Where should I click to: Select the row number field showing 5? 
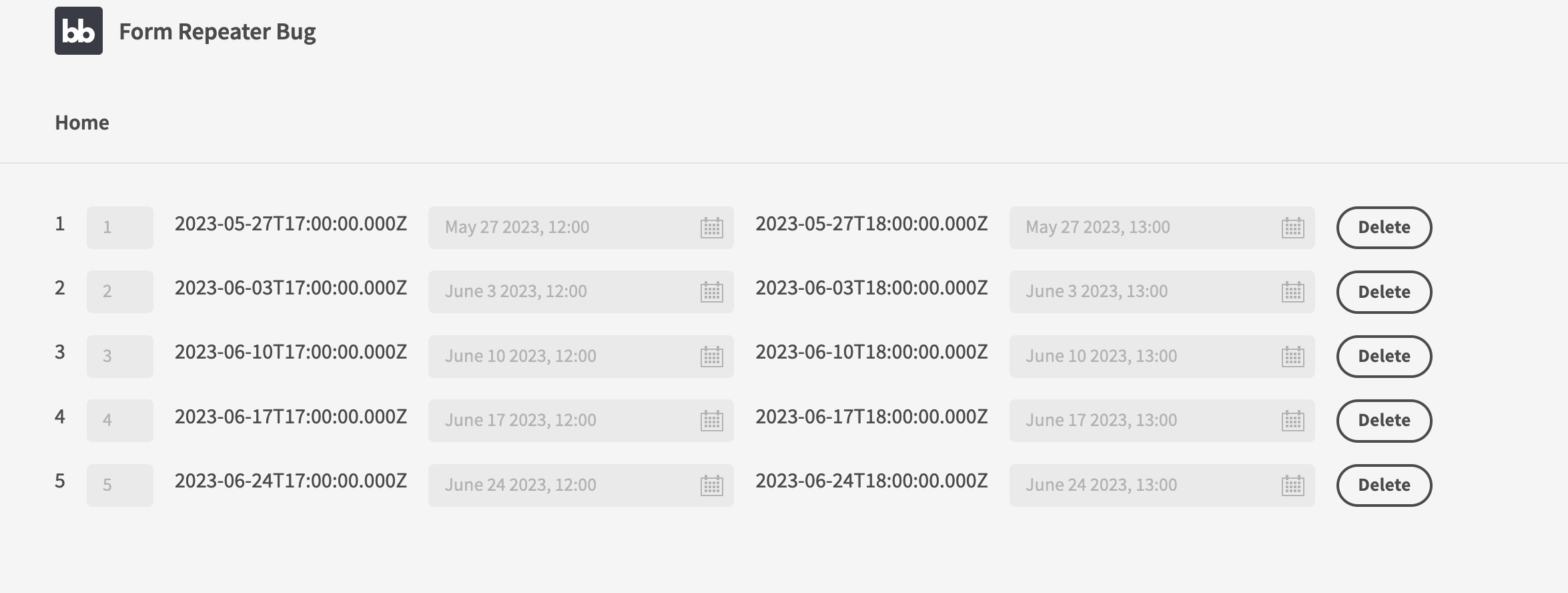tap(119, 485)
